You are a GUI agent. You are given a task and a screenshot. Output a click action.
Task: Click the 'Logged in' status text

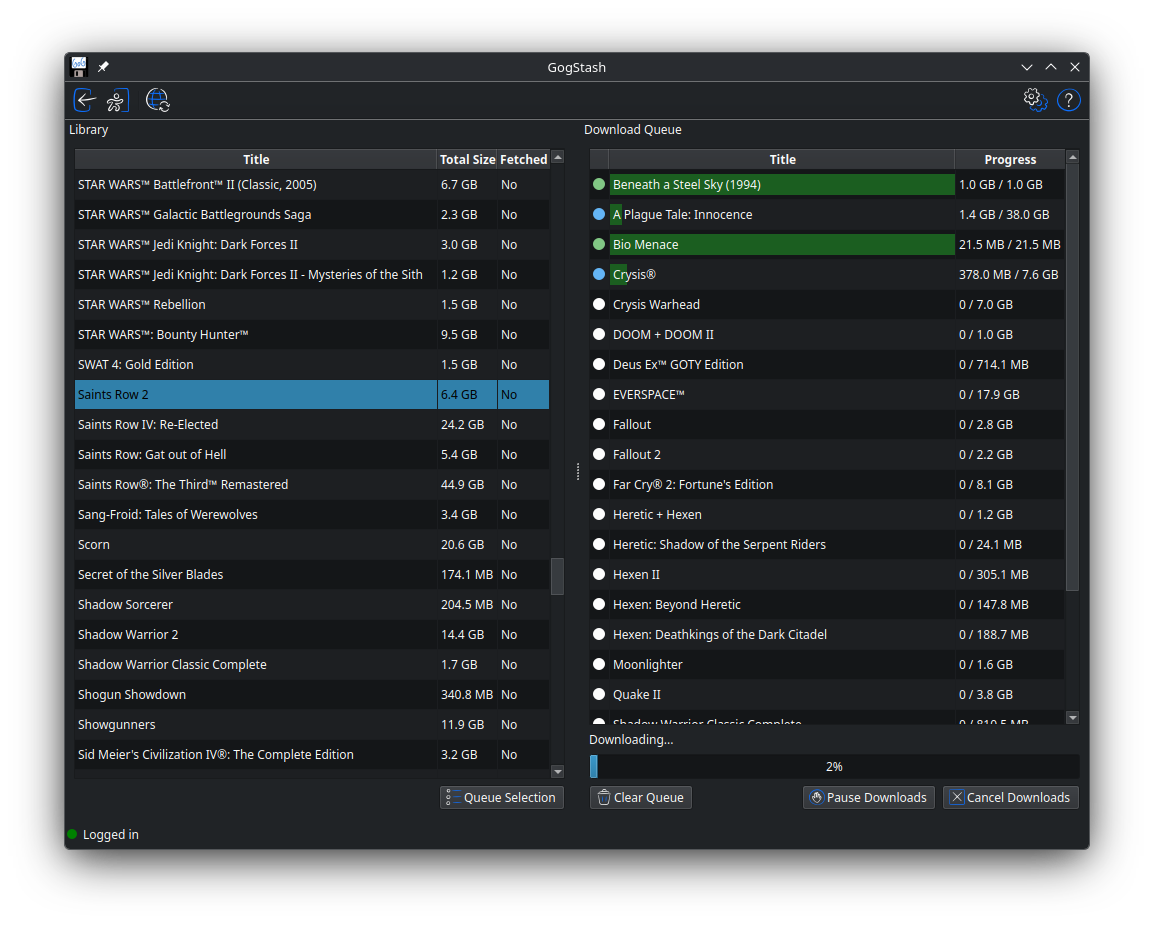point(110,834)
